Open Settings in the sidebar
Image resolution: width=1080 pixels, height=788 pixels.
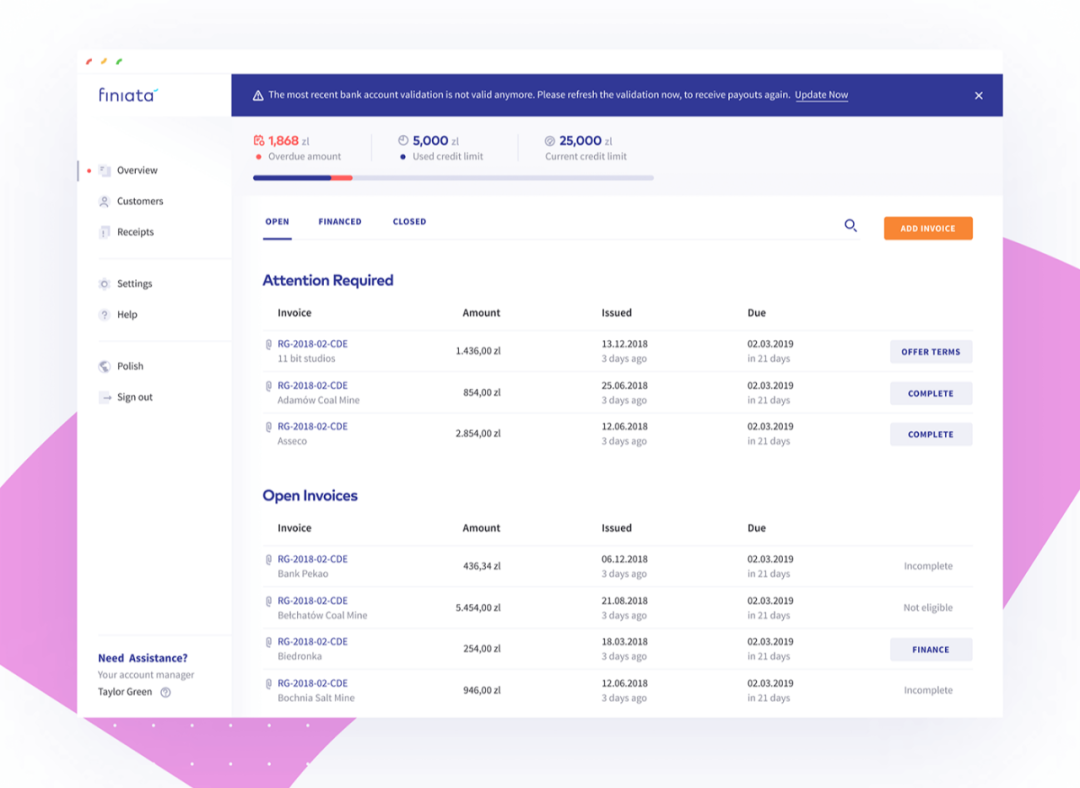pos(134,284)
